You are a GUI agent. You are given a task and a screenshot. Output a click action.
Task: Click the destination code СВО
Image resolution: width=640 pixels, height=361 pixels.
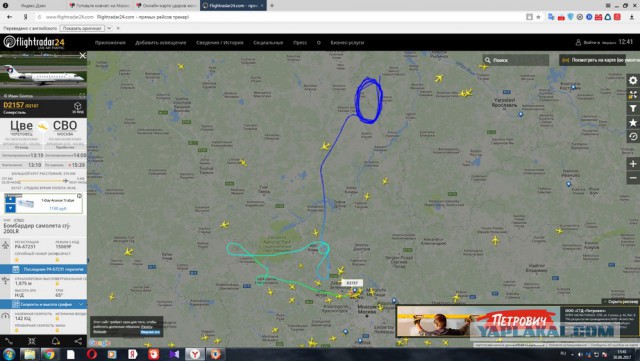[65, 126]
